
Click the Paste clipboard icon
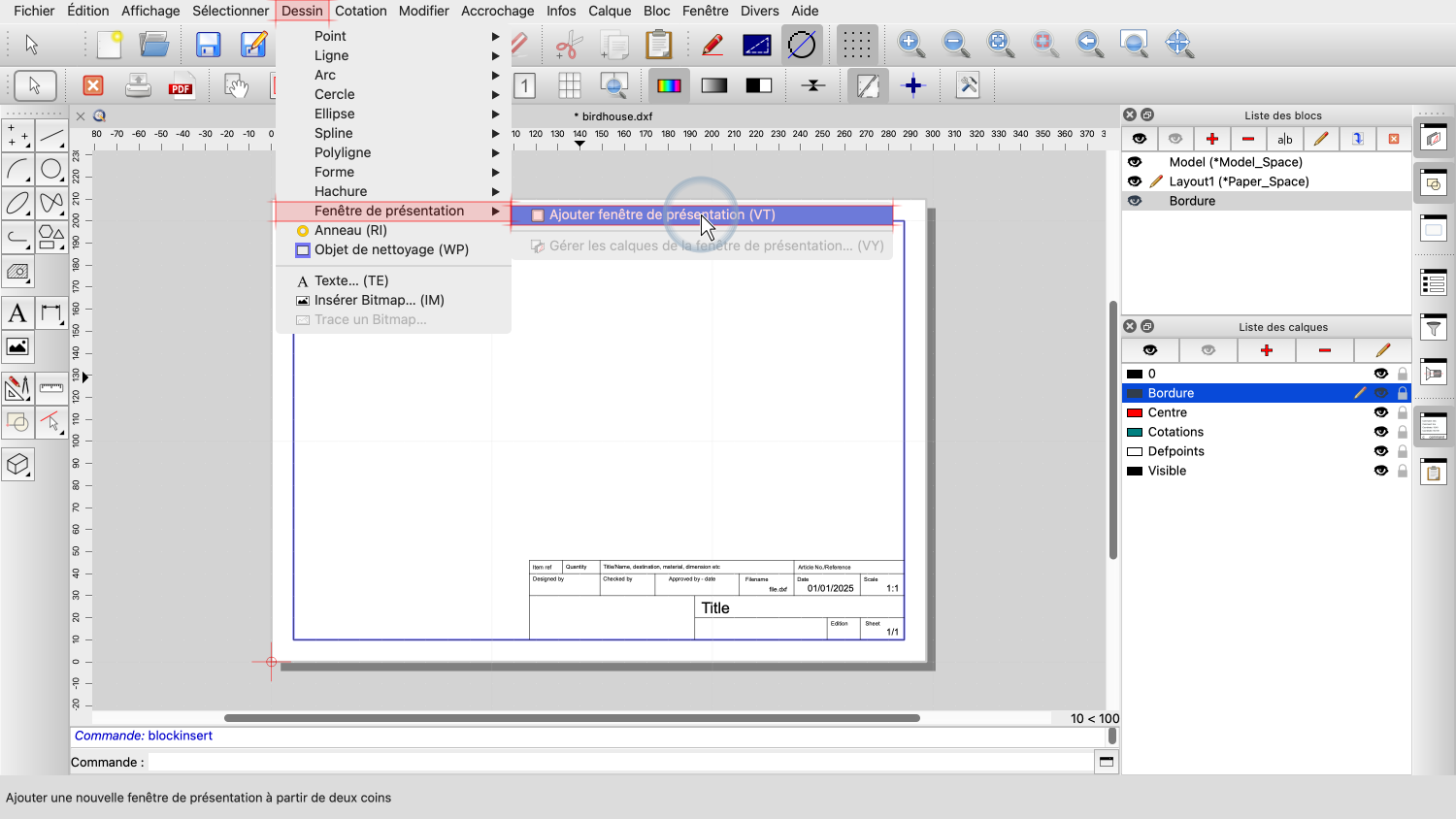[x=658, y=45]
